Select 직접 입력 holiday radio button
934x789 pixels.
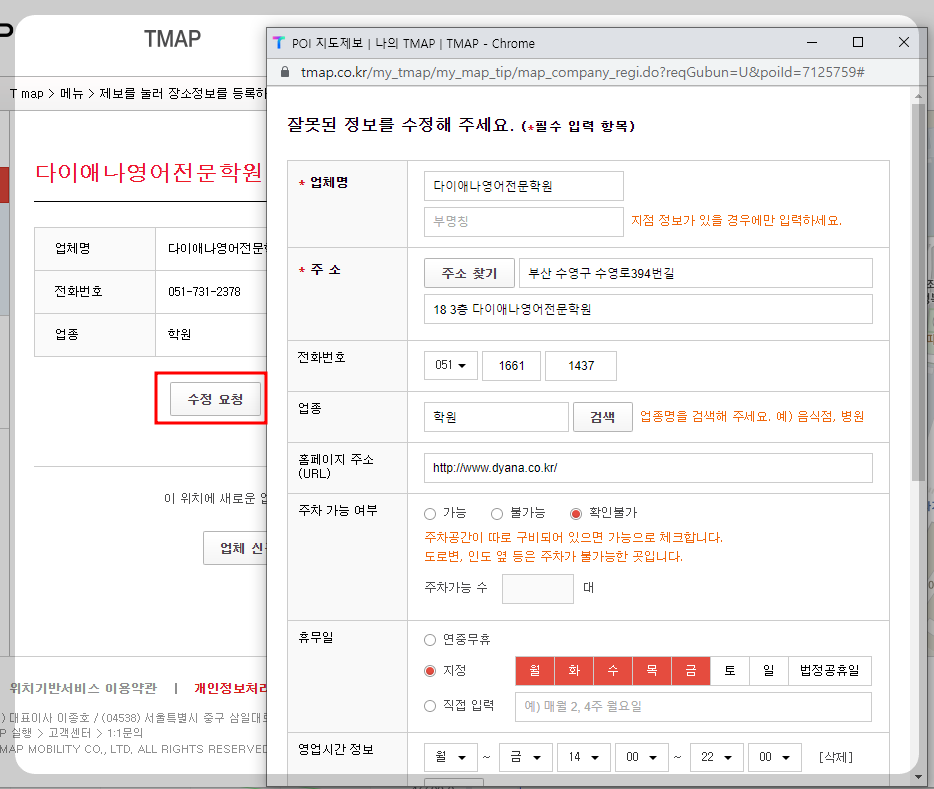click(430, 706)
